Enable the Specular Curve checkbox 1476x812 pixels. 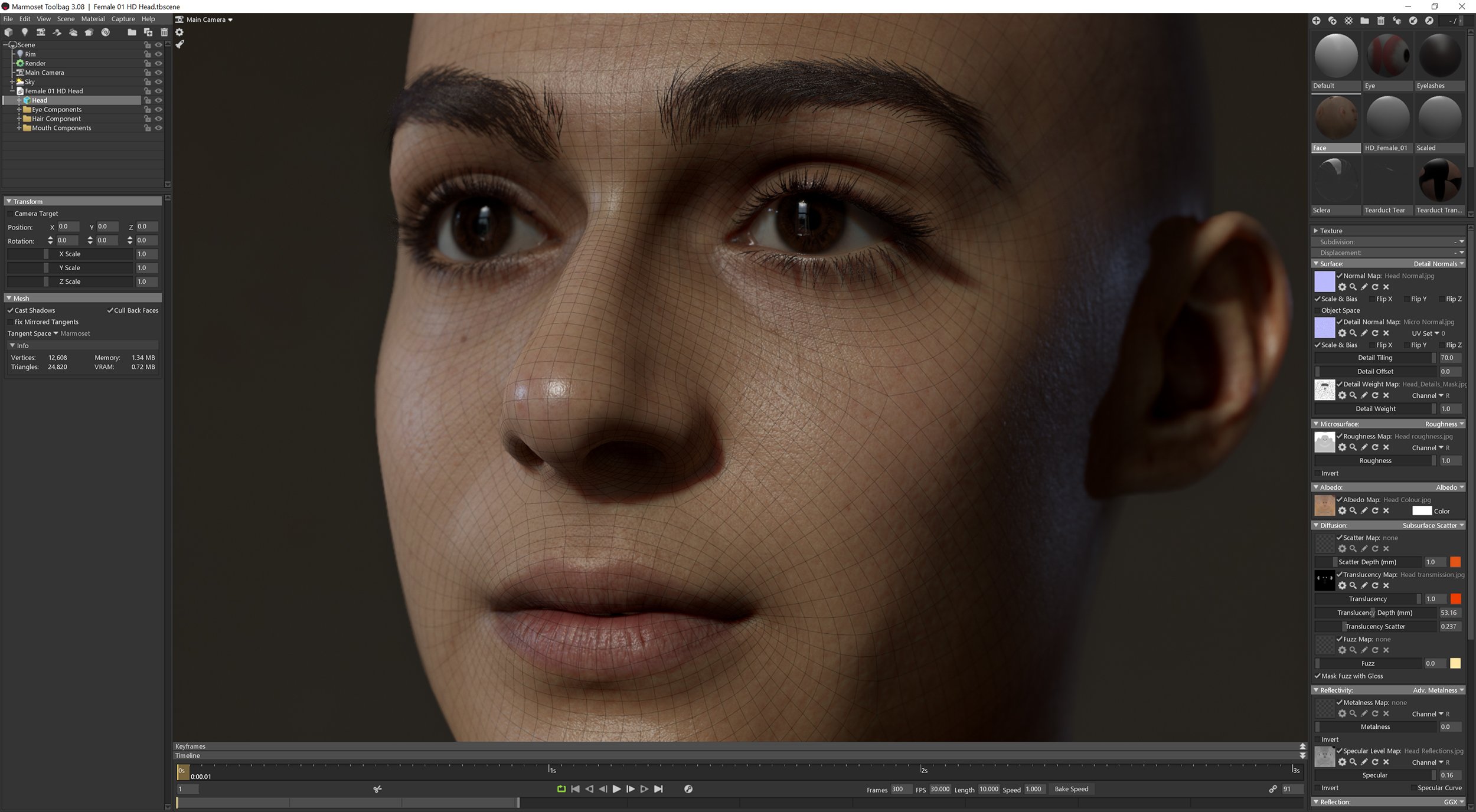(x=1413, y=788)
